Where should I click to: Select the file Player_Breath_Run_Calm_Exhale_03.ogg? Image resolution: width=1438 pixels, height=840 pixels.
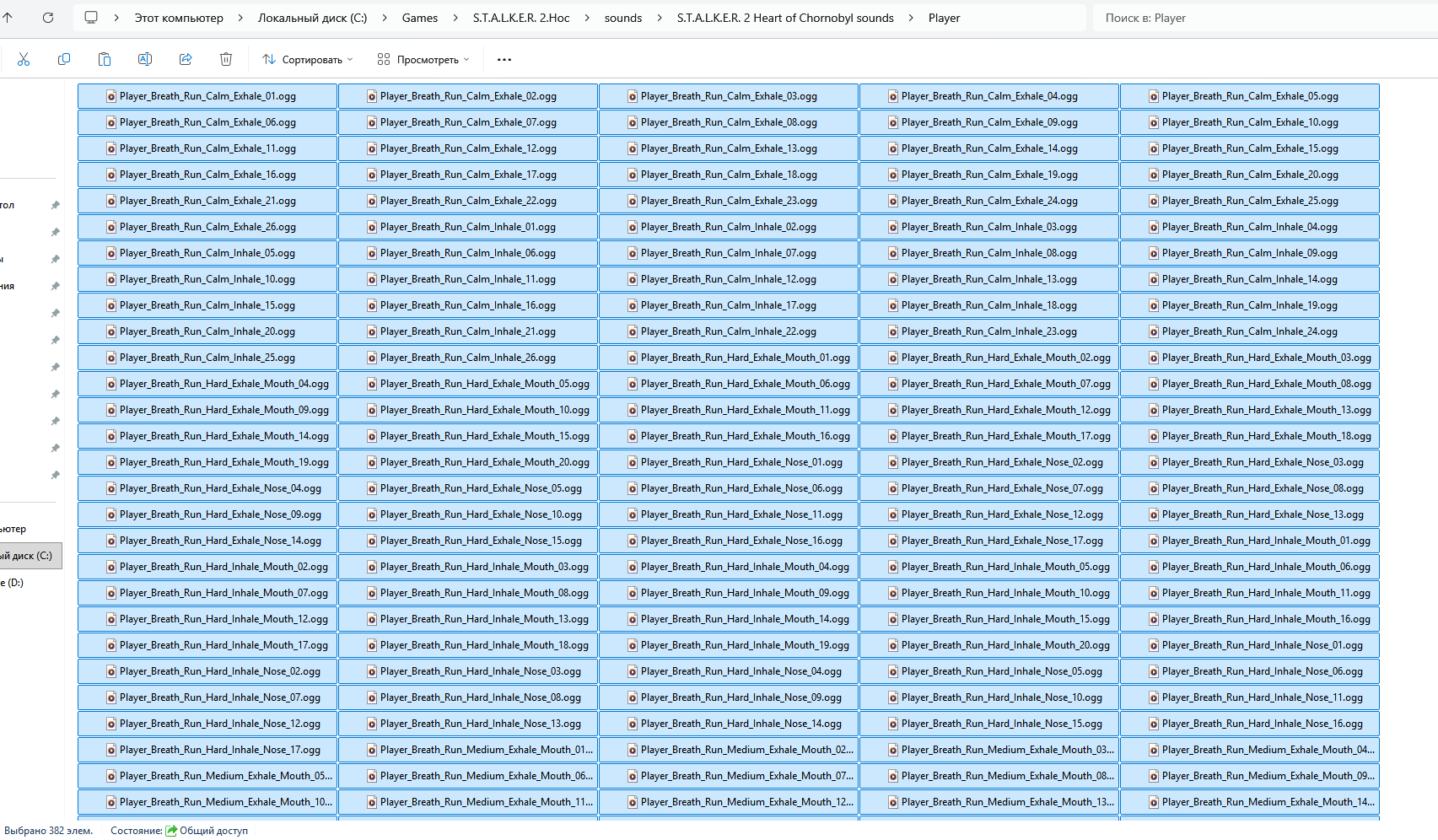click(x=729, y=96)
